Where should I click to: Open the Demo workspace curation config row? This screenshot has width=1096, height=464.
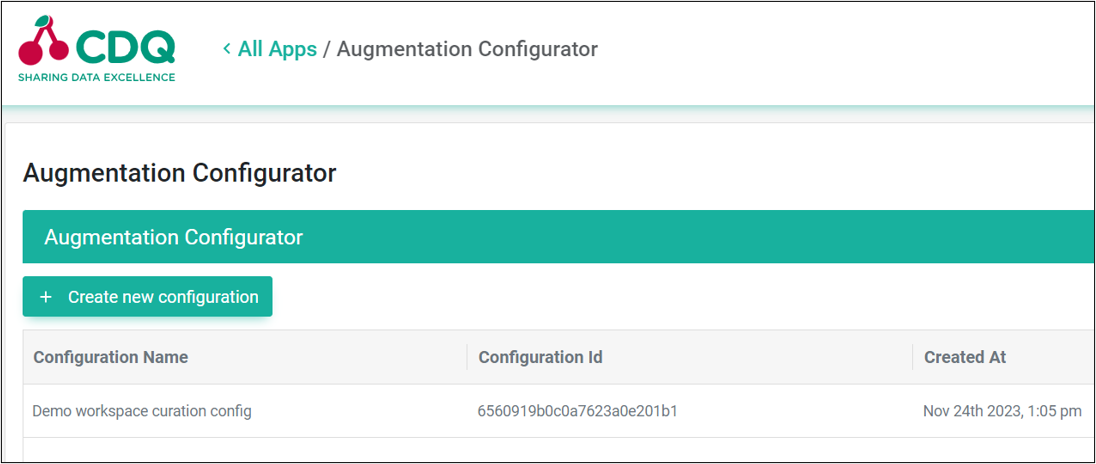tap(558, 411)
